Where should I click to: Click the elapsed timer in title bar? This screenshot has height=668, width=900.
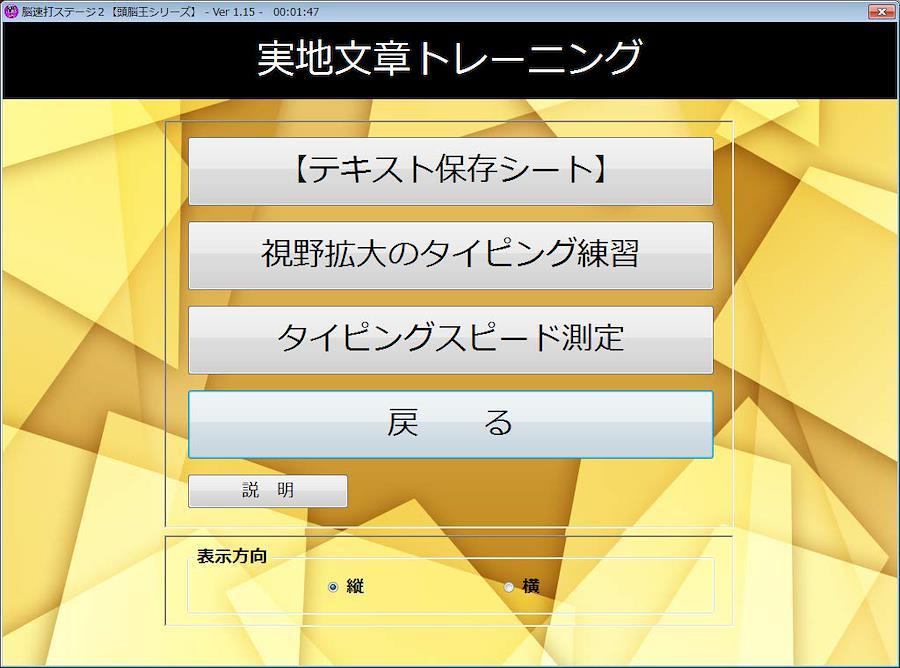pyautogui.click(x=296, y=11)
